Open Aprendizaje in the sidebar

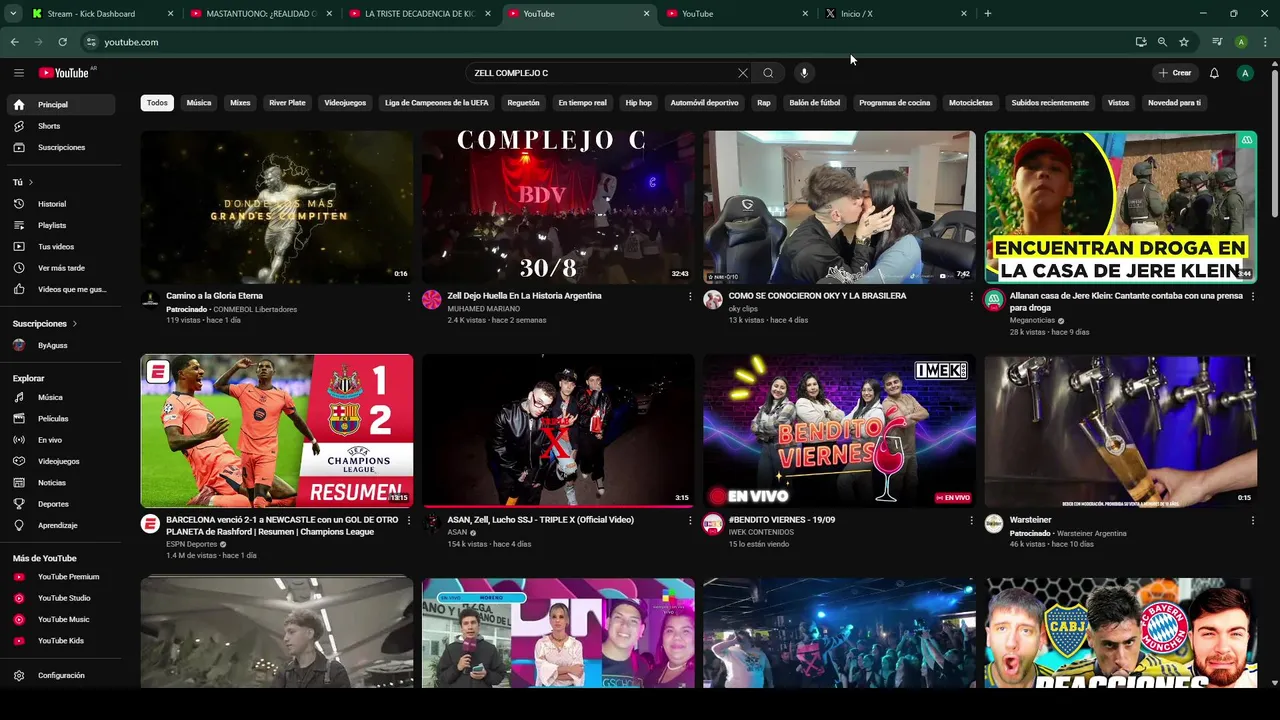(60, 525)
